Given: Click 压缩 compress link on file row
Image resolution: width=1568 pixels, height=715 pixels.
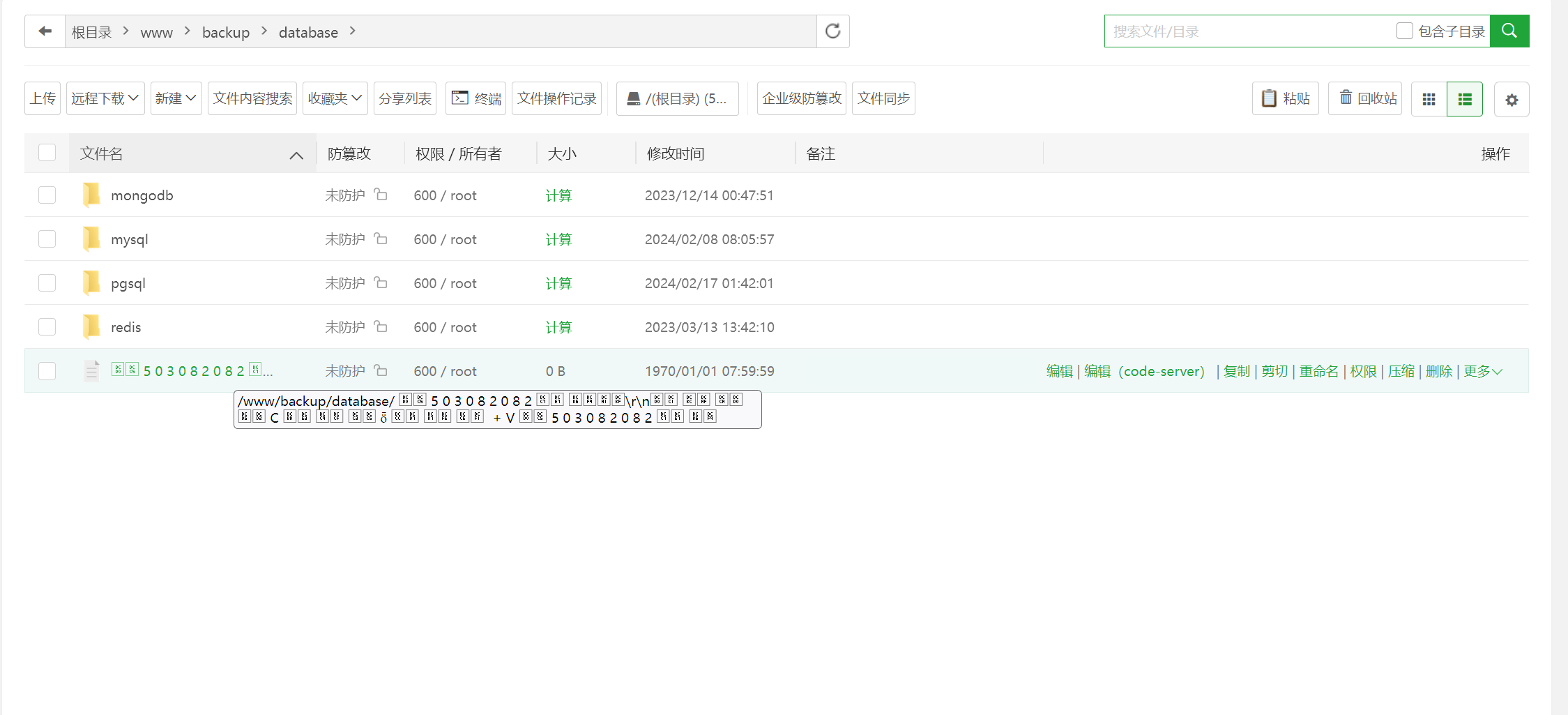Looking at the screenshot, I should click(1401, 371).
